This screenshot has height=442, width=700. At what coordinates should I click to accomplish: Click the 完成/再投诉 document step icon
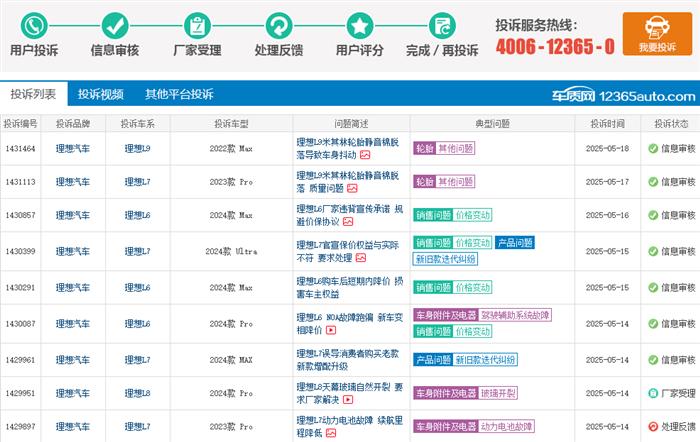coord(442,26)
